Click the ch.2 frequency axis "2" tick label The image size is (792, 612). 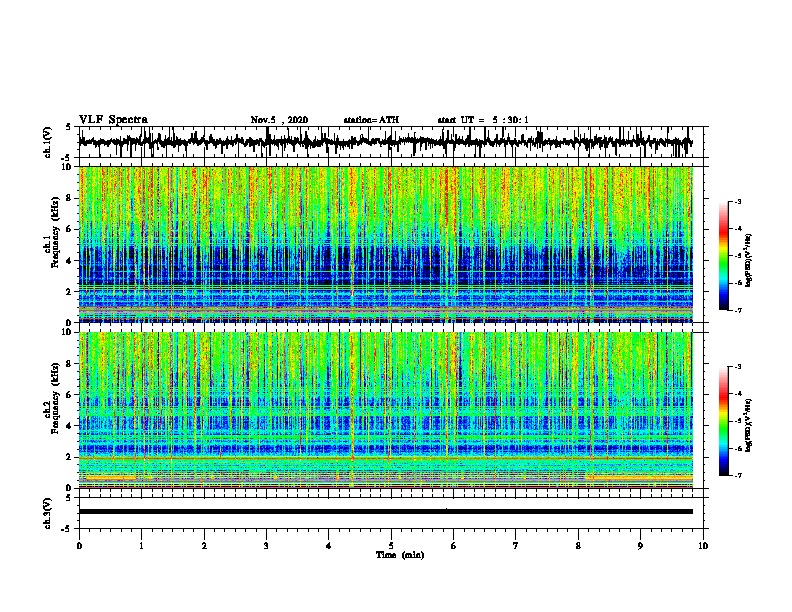pyautogui.click(x=69, y=457)
